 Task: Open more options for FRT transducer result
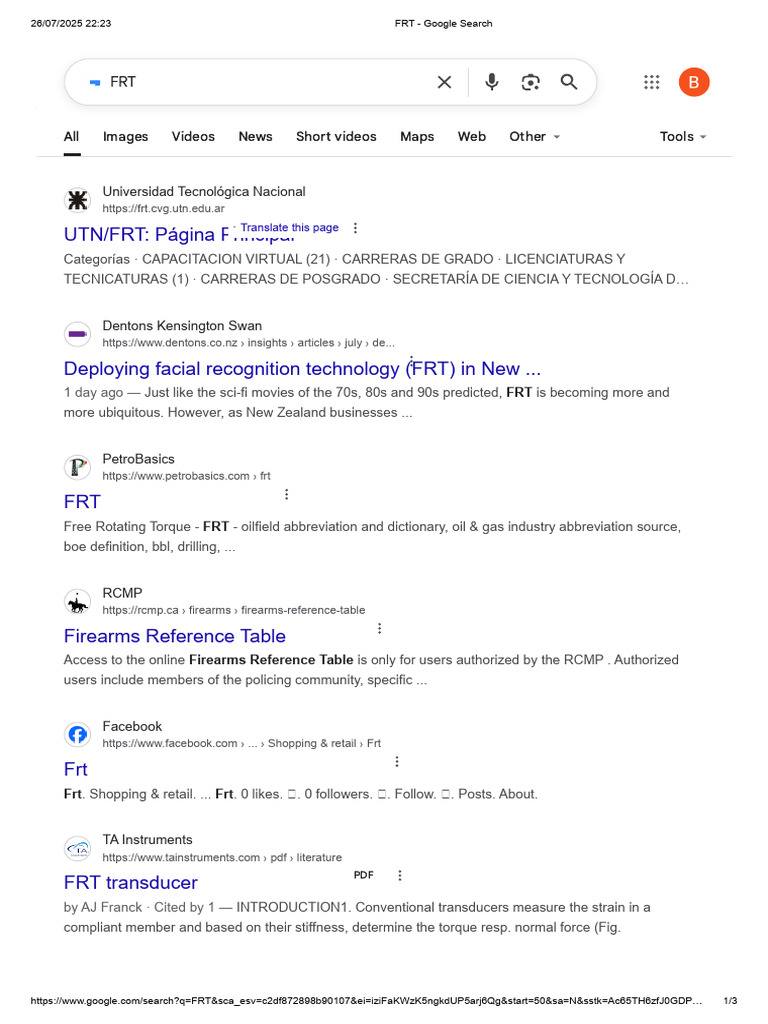point(400,875)
